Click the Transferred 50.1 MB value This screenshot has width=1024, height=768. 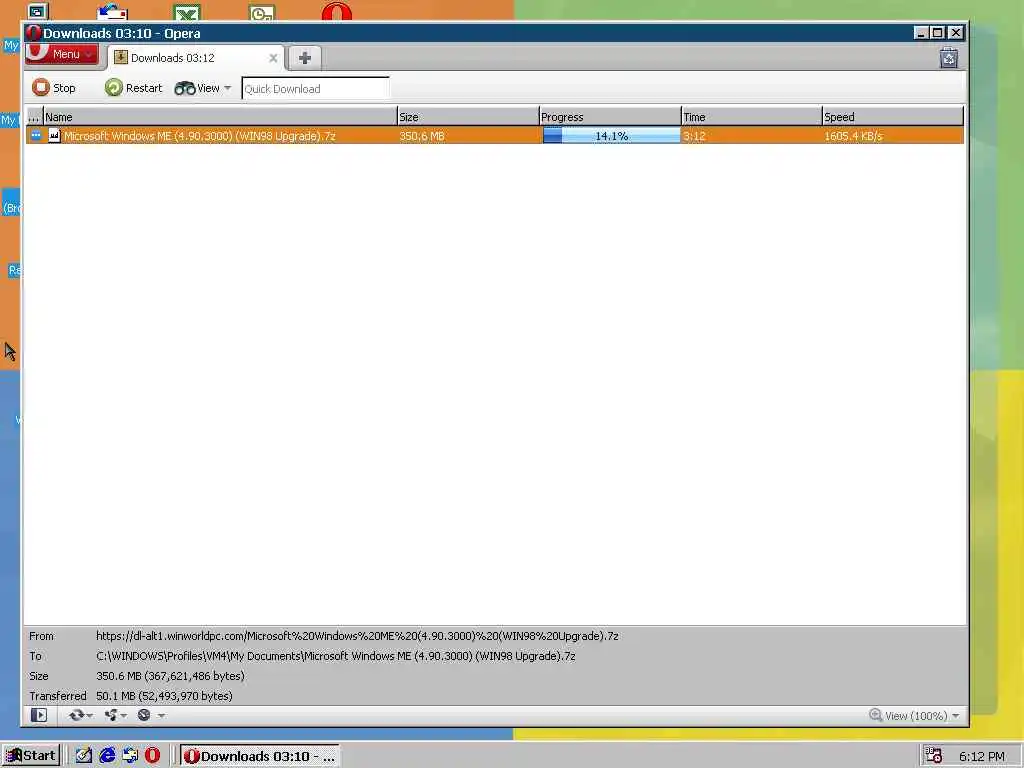(164, 696)
